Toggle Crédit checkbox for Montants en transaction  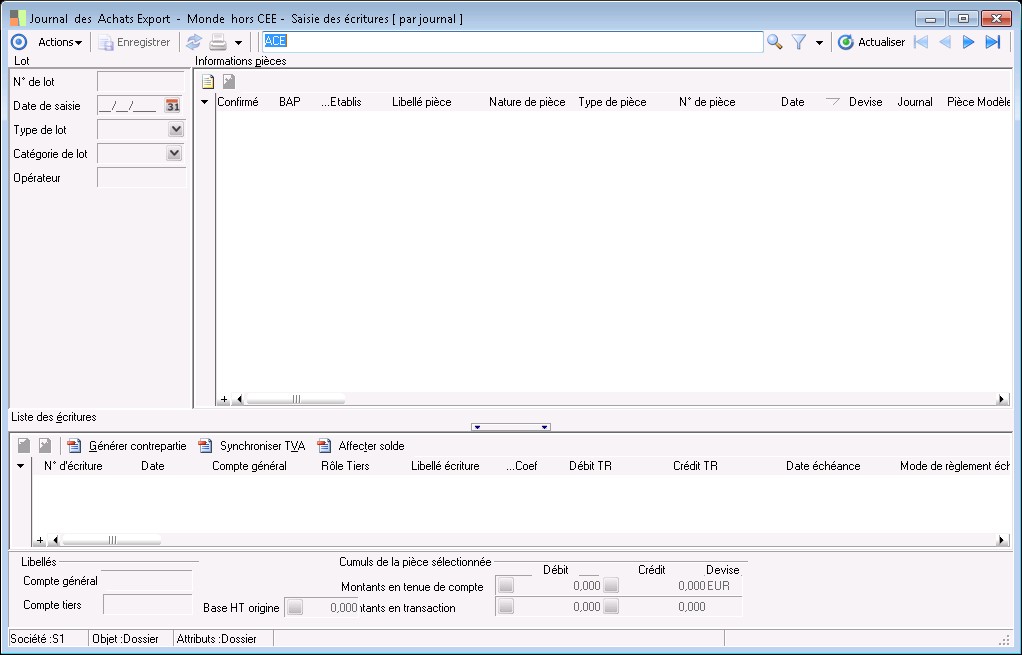tap(610, 607)
